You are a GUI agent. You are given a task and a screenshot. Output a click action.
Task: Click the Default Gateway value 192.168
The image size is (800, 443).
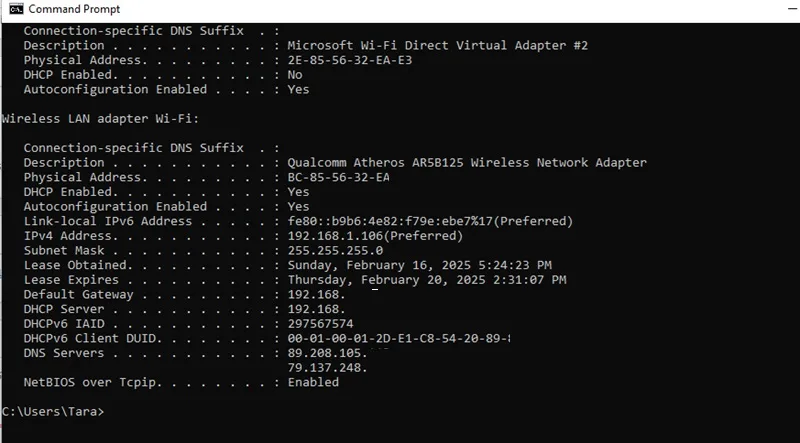click(316, 294)
